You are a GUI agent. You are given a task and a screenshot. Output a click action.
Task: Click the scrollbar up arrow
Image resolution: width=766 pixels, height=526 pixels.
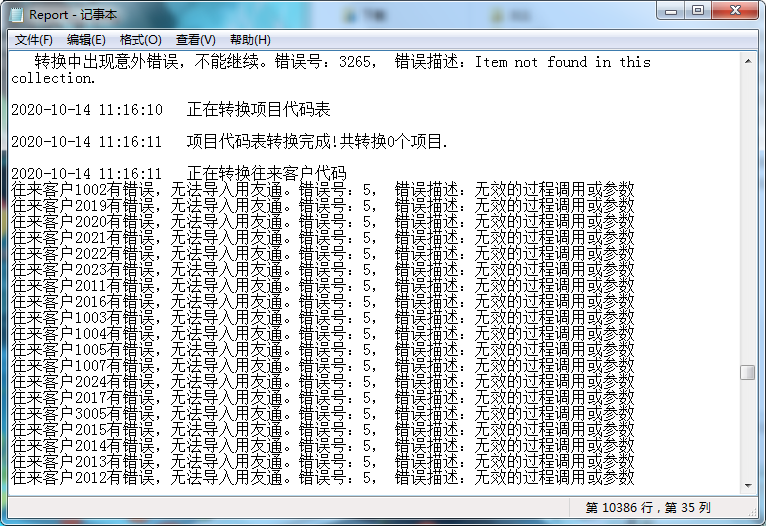click(748, 62)
